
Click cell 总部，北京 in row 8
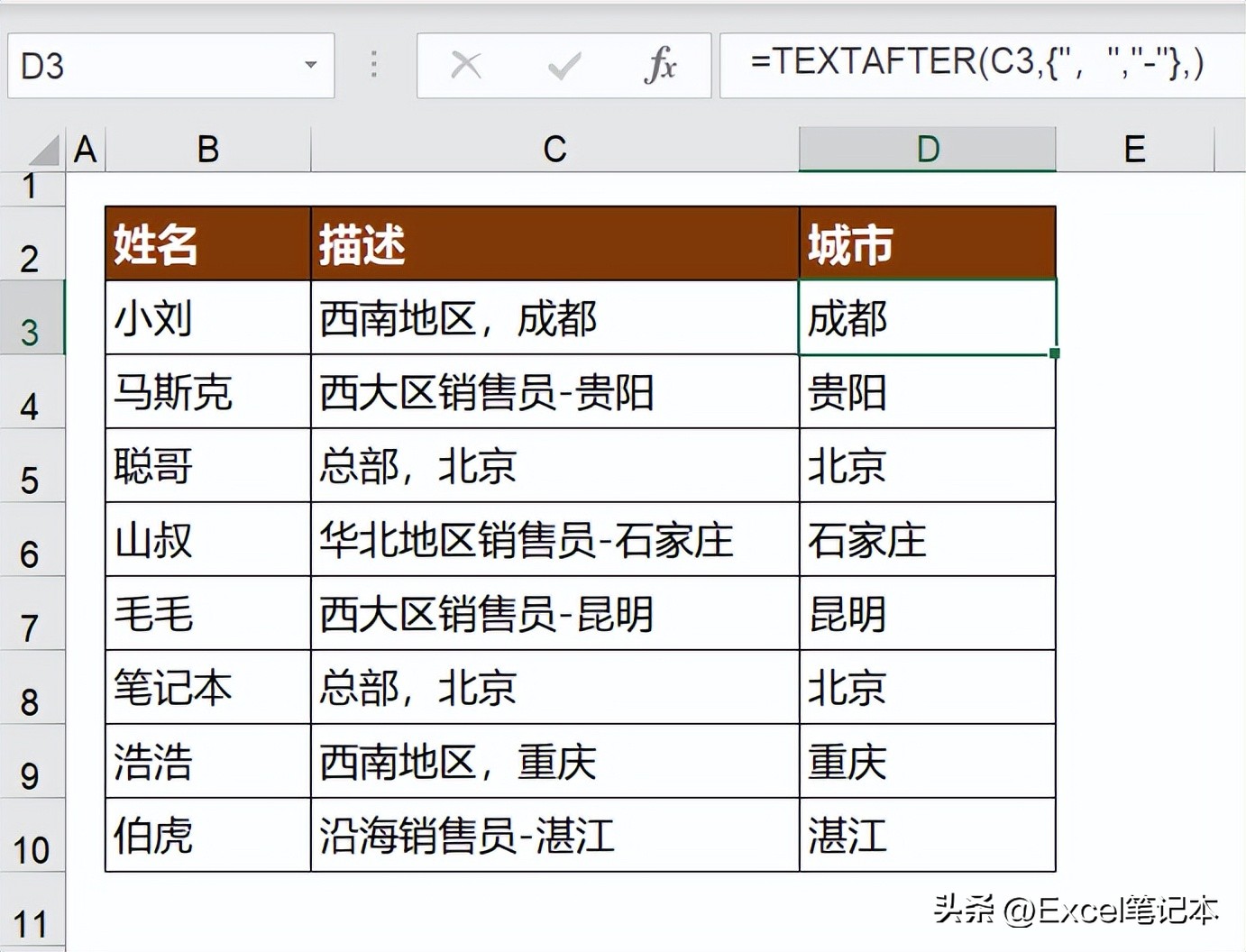(x=554, y=687)
